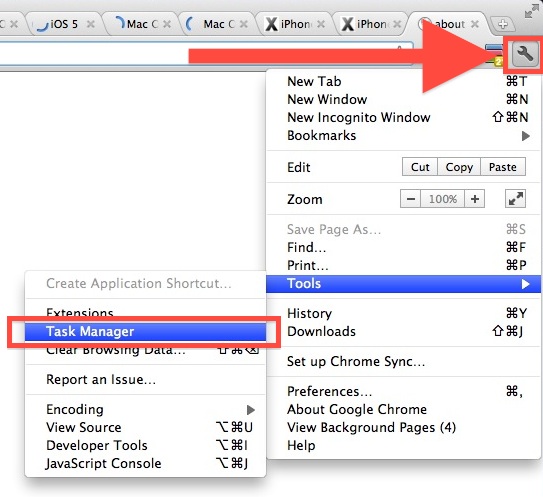Viewport: 543px width, 497px height.
Task: Select Clear Browsing Data…
Action: (x=145, y=350)
